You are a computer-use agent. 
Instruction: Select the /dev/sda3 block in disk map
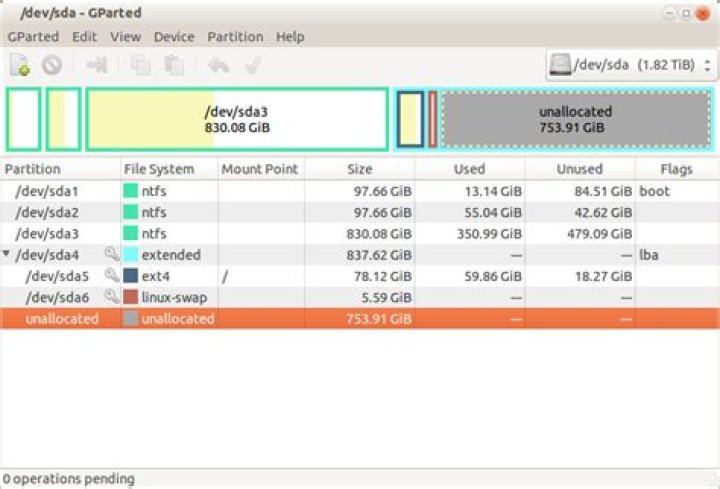pyautogui.click(x=237, y=119)
